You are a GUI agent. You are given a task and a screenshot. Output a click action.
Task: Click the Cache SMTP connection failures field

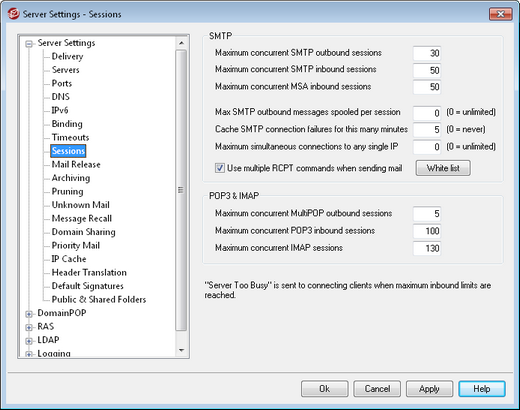click(427, 130)
